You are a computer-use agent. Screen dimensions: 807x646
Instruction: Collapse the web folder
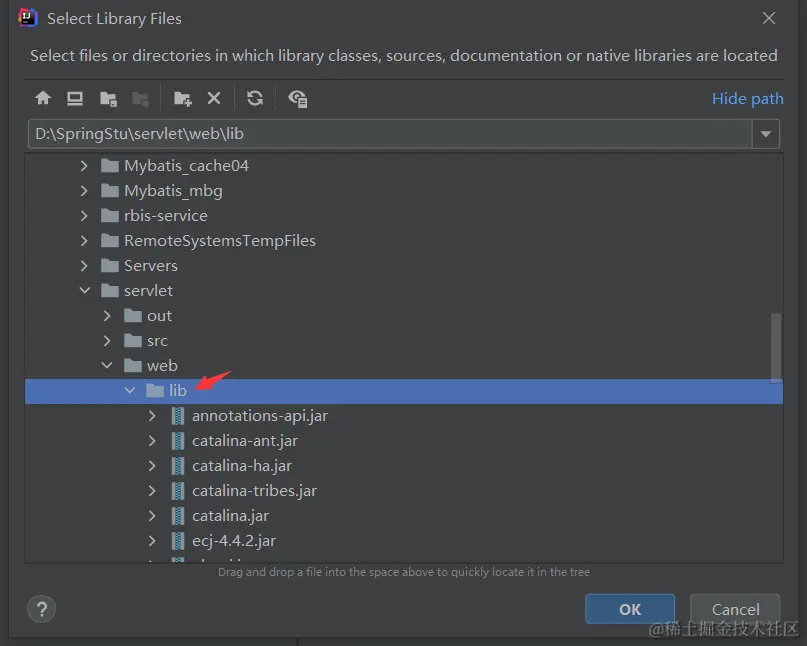coord(107,365)
